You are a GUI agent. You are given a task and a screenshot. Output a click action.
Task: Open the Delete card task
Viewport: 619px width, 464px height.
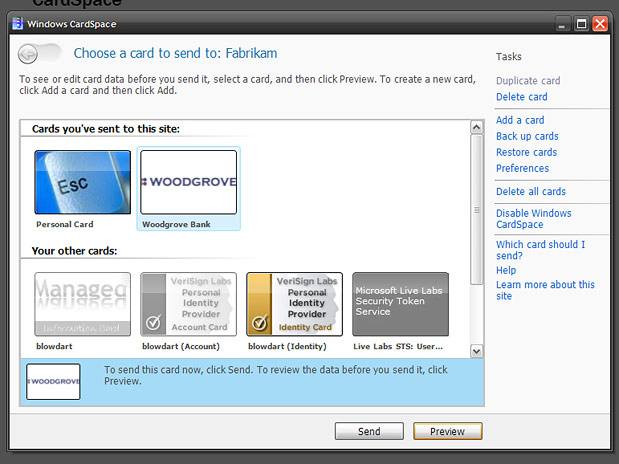pyautogui.click(x=521, y=97)
